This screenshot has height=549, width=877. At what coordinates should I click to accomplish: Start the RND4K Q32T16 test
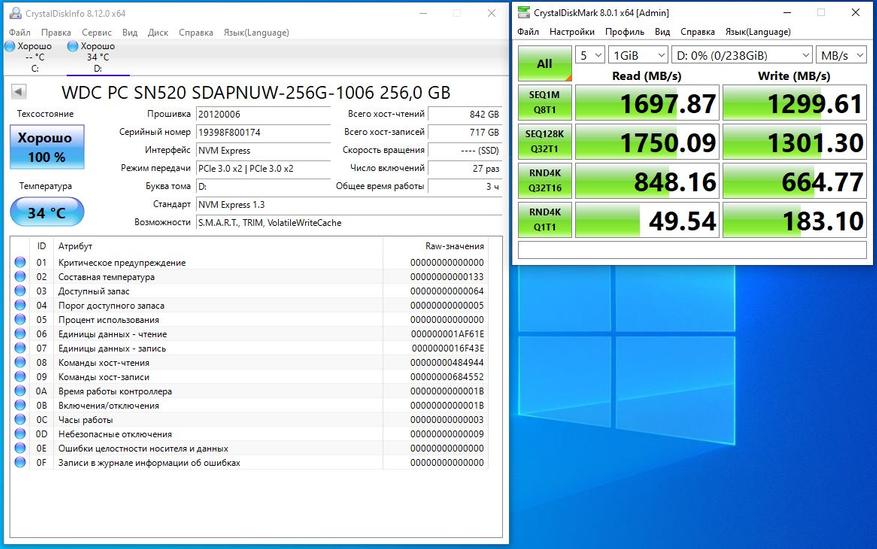click(544, 181)
